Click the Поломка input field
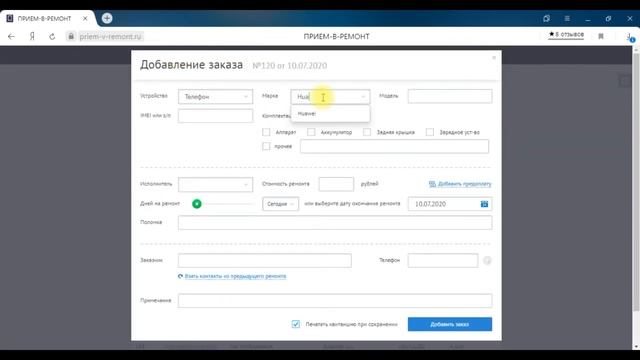Screen dimensions: 640x360 point(335,222)
